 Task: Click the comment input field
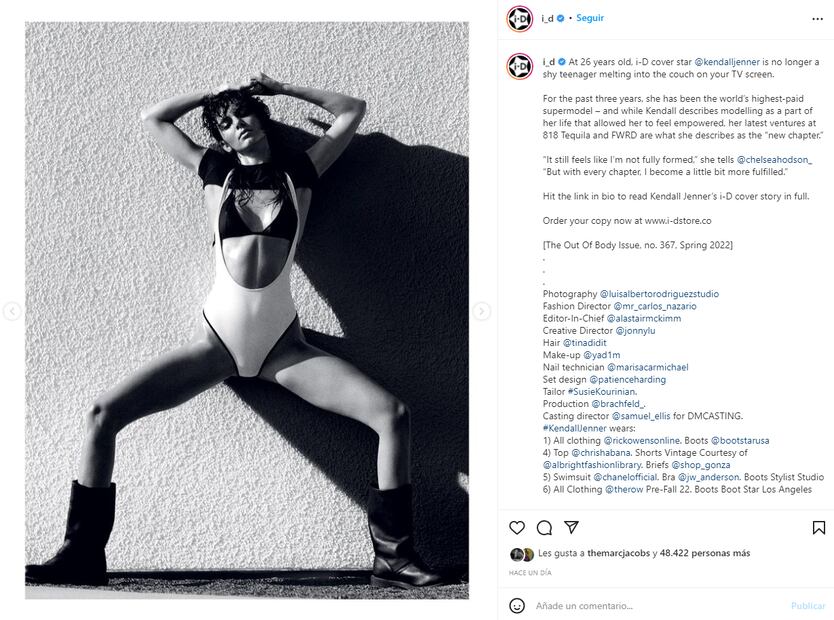(657, 606)
